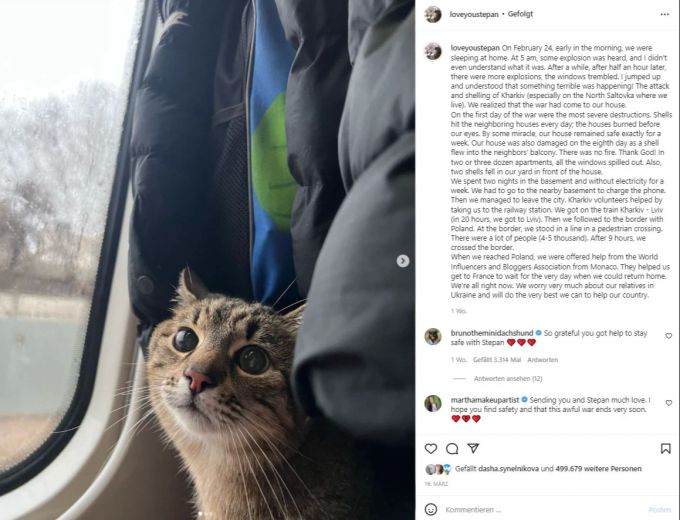This screenshot has width=680, height=520.
Task: Click the Gefolgt following button
Action: click(520, 14)
